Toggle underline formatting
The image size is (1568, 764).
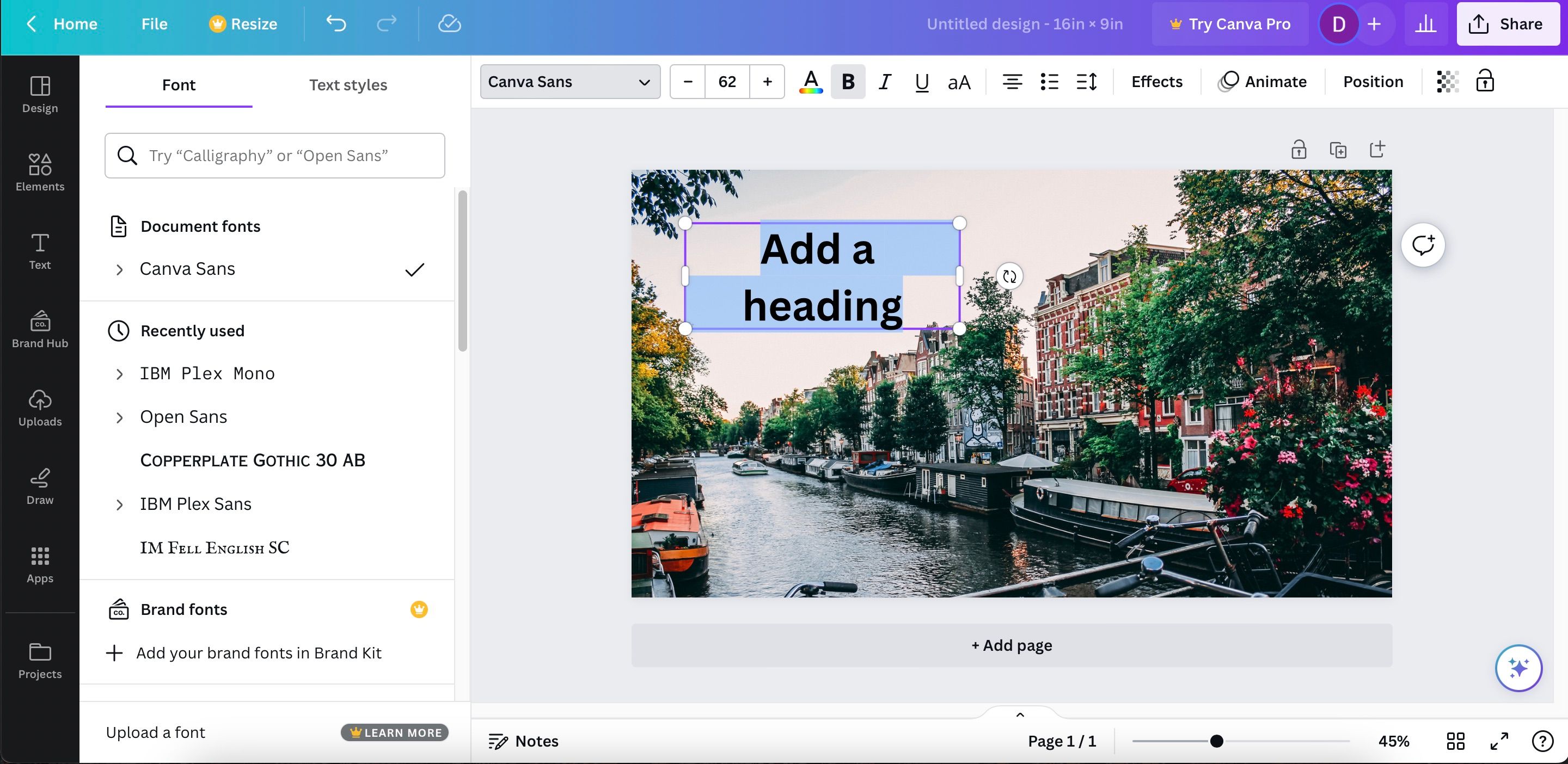point(922,82)
